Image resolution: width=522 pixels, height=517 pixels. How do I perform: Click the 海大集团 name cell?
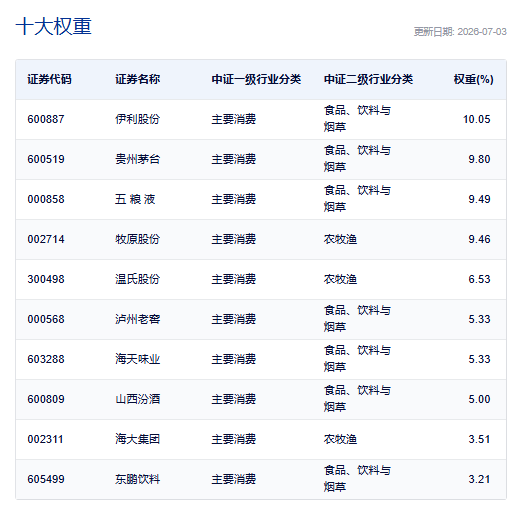[138, 439]
